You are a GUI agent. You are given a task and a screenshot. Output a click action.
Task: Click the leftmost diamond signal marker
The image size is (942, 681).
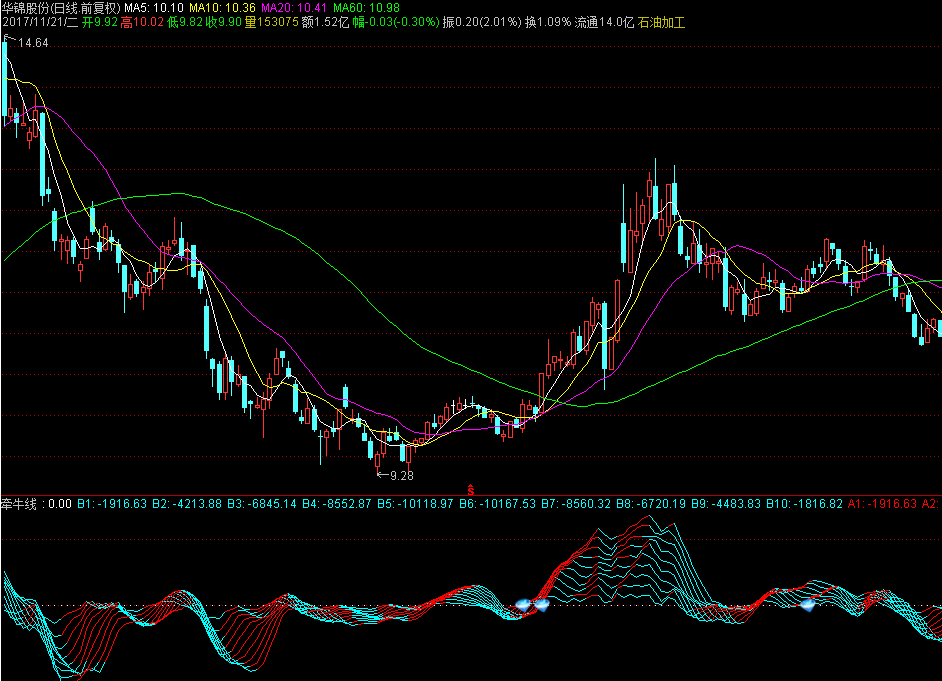tap(524, 605)
